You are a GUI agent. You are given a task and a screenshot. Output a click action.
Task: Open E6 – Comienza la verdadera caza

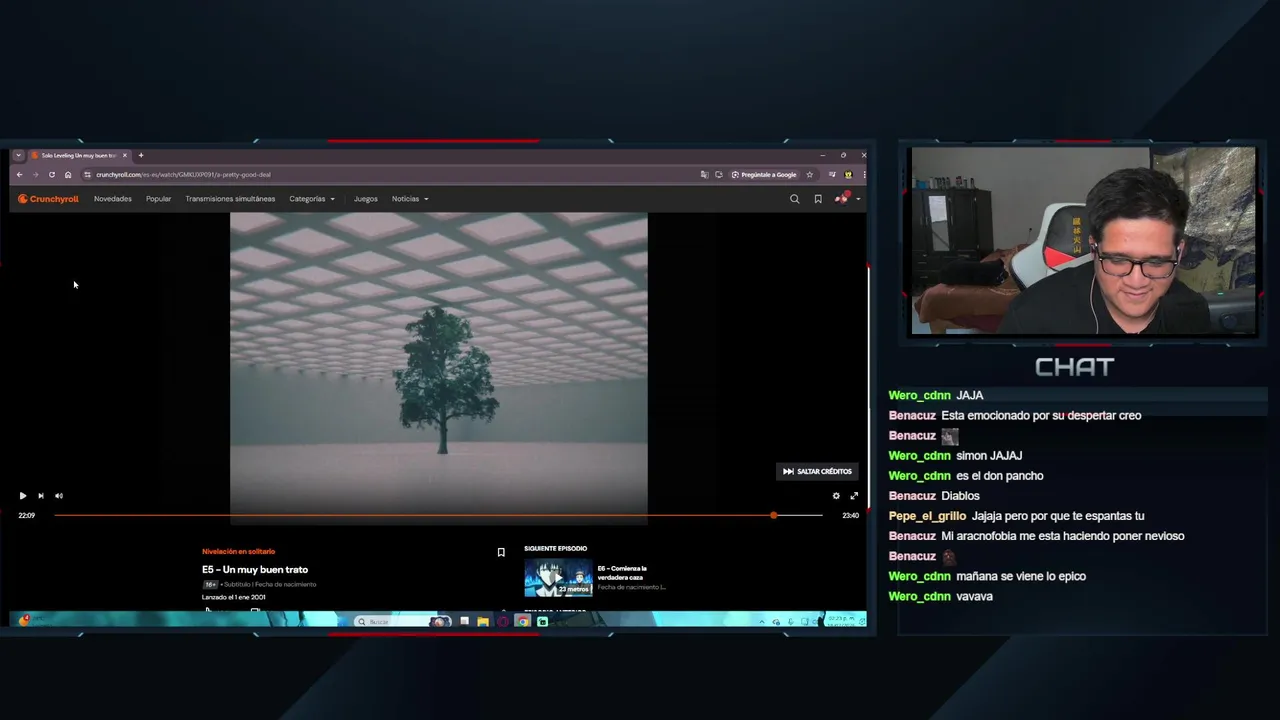click(622, 572)
